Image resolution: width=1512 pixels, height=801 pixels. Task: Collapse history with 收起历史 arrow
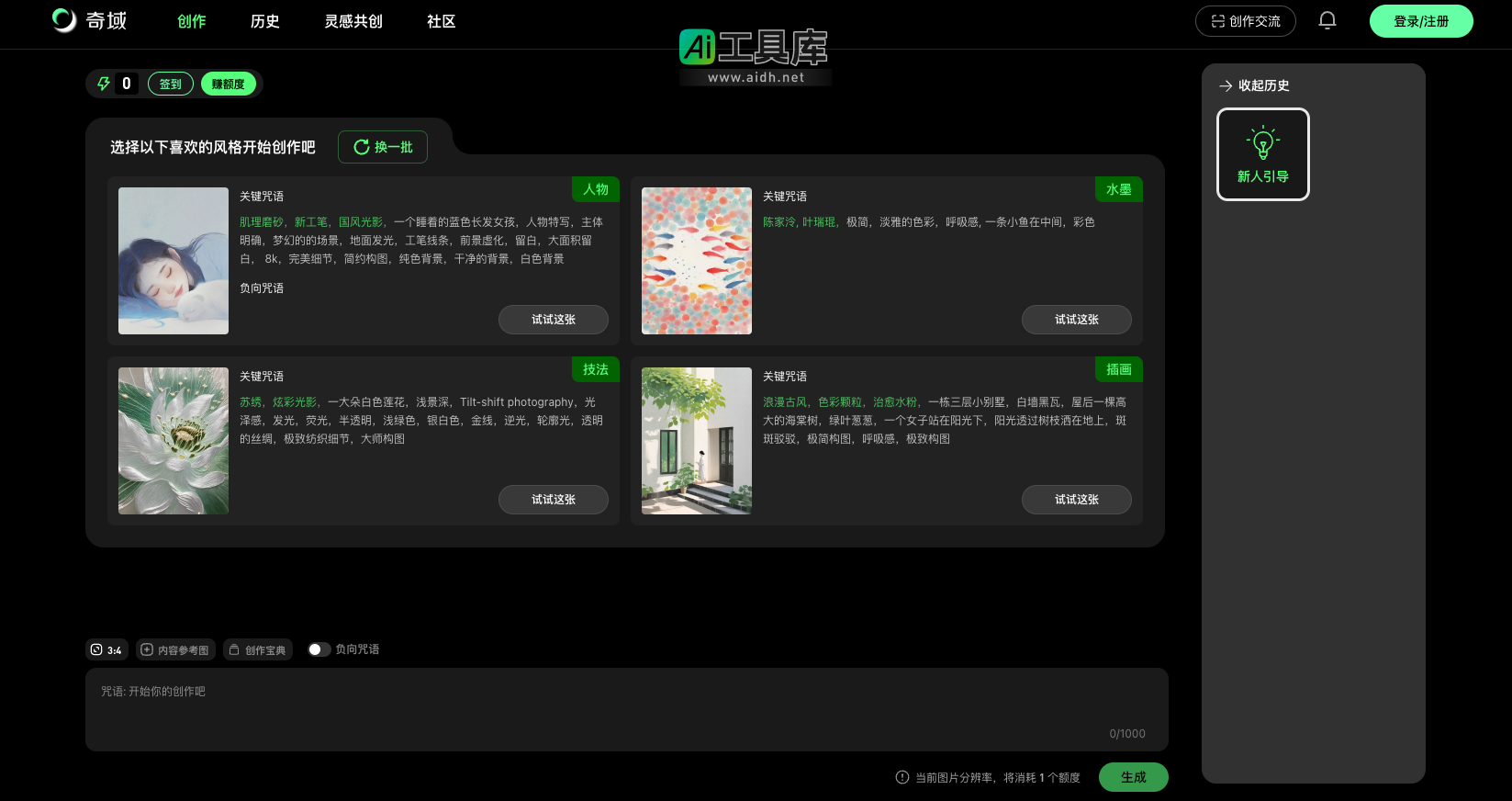click(1226, 85)
